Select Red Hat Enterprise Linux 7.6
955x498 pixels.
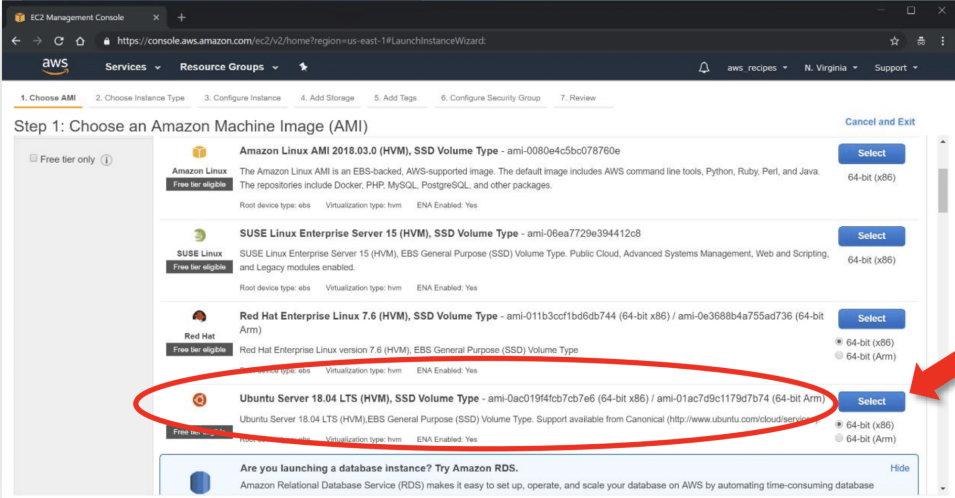(872, 318)
